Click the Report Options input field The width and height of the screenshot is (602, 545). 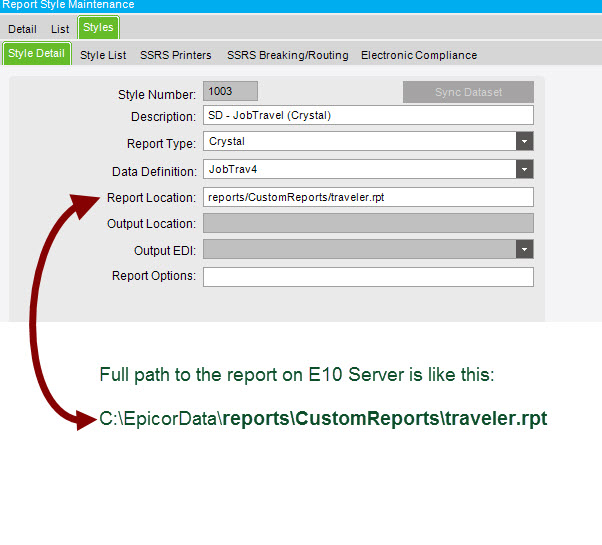click(368, 277)
